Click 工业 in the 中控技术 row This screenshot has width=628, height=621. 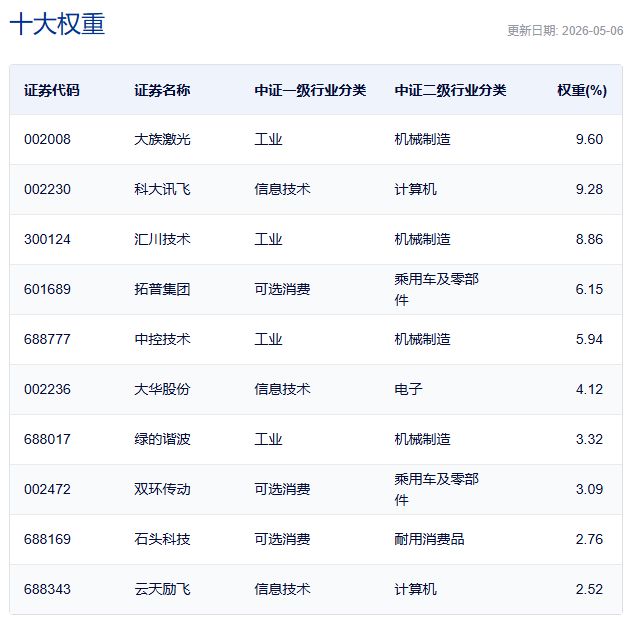pos(268,339)
